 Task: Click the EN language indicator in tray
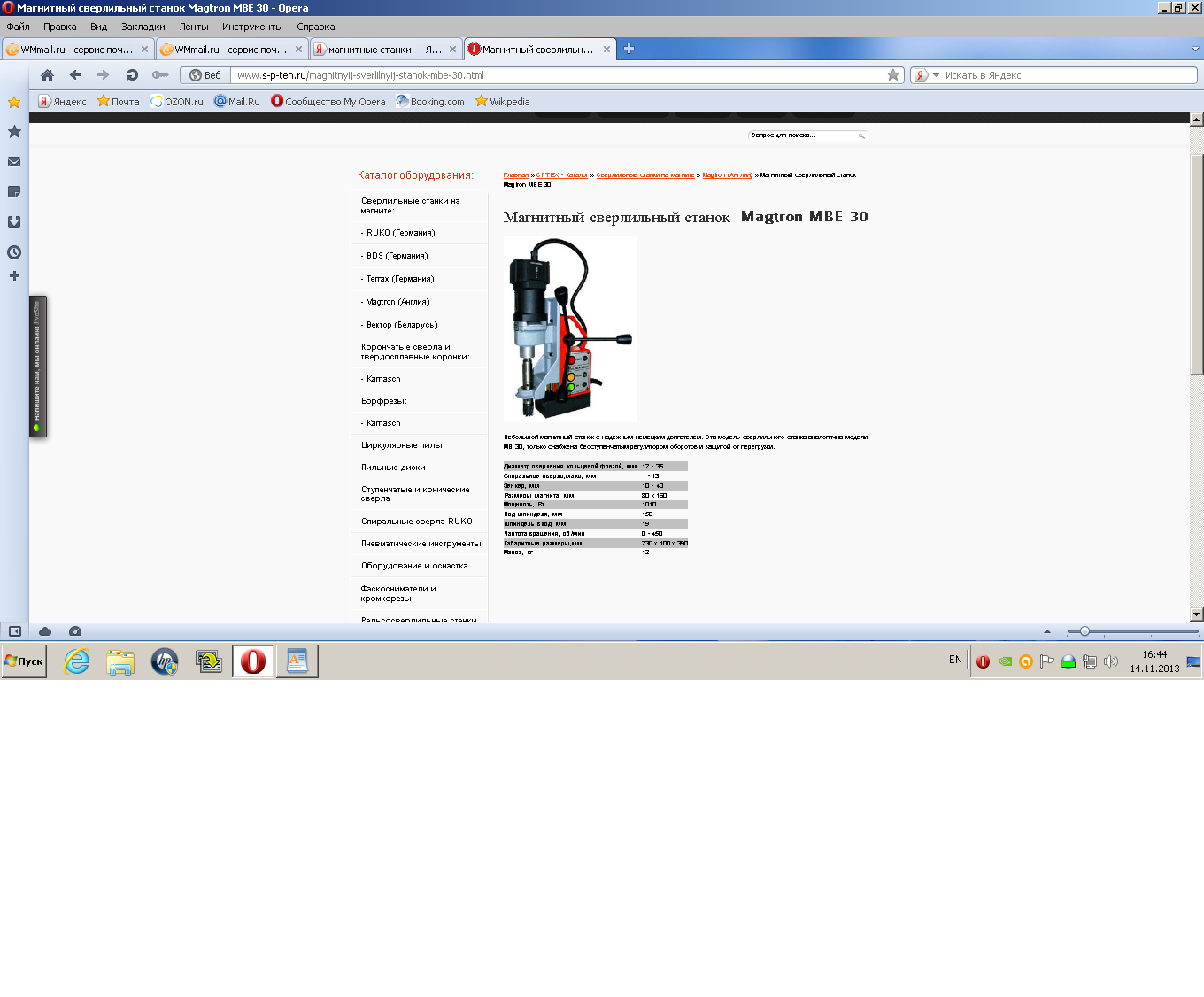point(955,660)
